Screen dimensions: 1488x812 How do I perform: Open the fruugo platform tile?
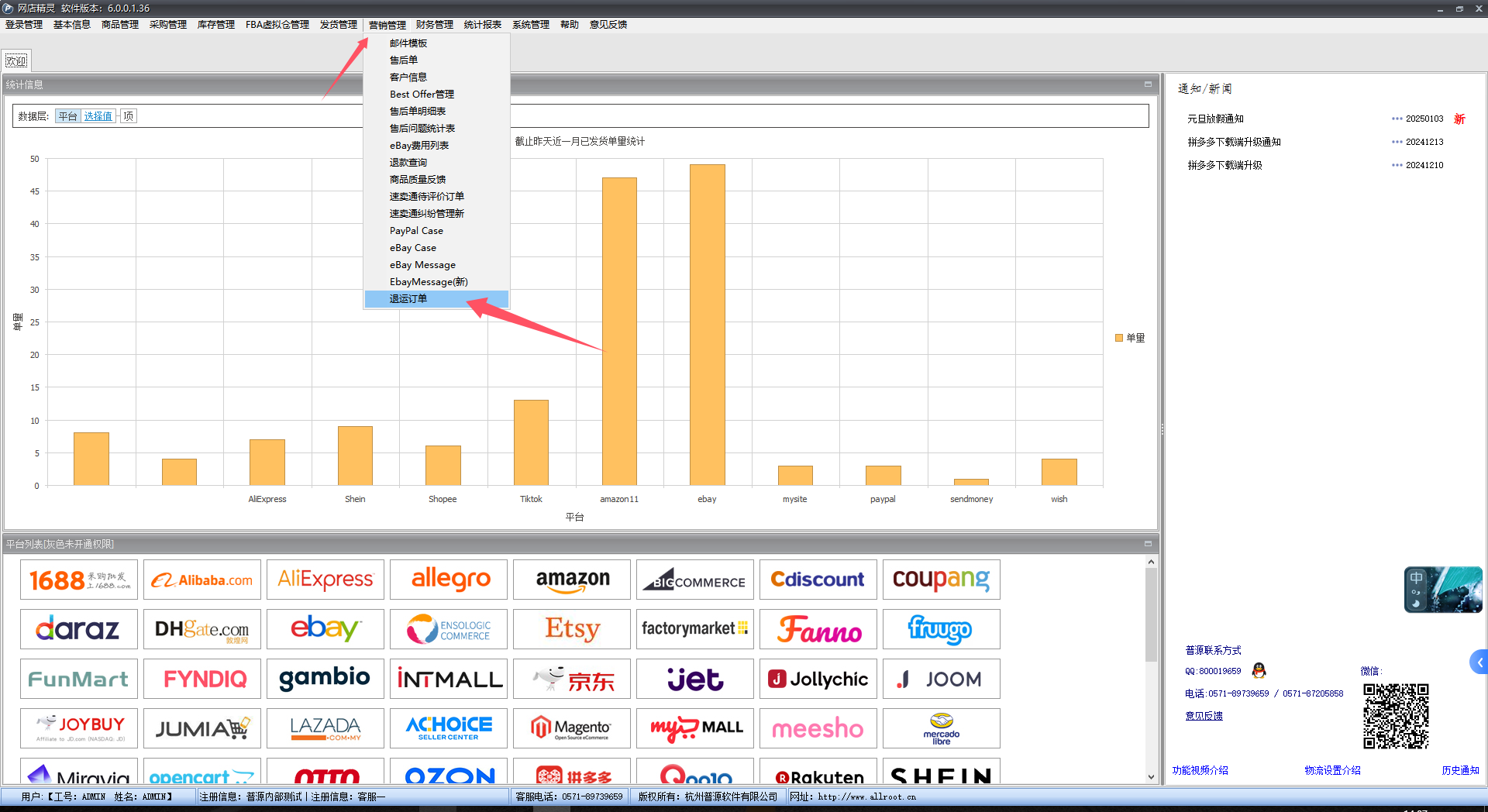point(942,629)
